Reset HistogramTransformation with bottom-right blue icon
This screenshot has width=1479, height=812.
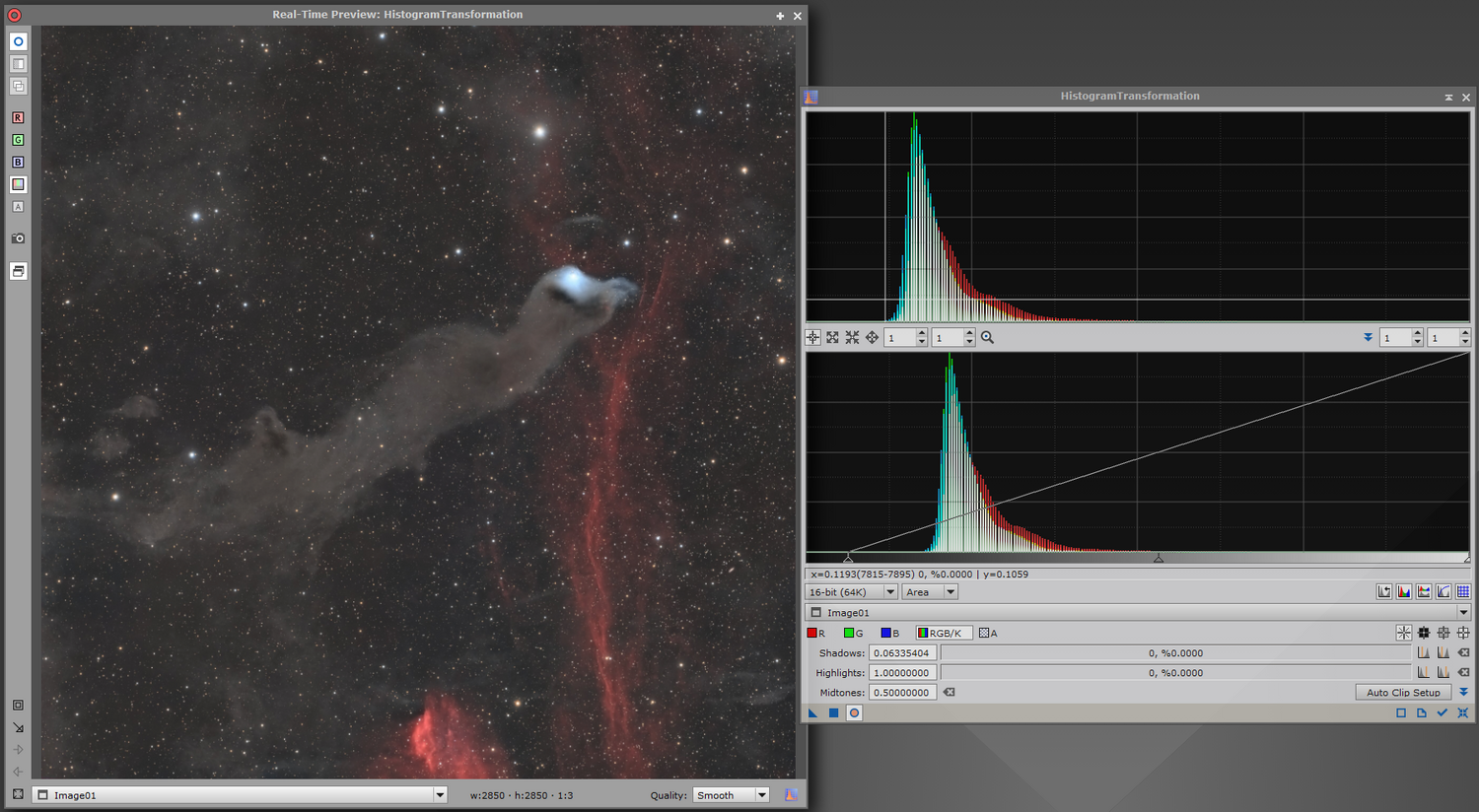tap(1463, 712)
